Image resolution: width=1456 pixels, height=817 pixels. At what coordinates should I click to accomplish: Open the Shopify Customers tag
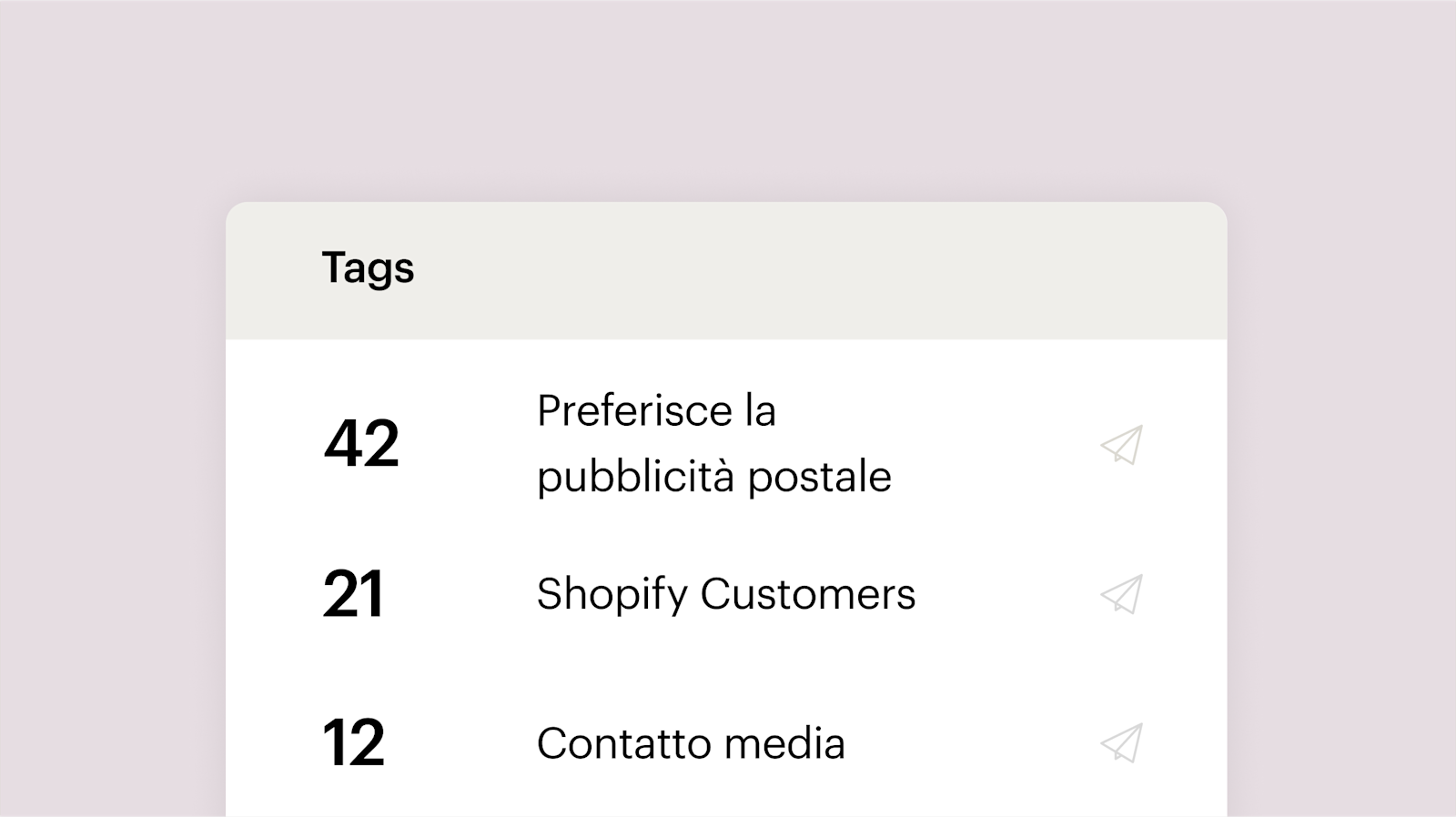coord(725,595)
